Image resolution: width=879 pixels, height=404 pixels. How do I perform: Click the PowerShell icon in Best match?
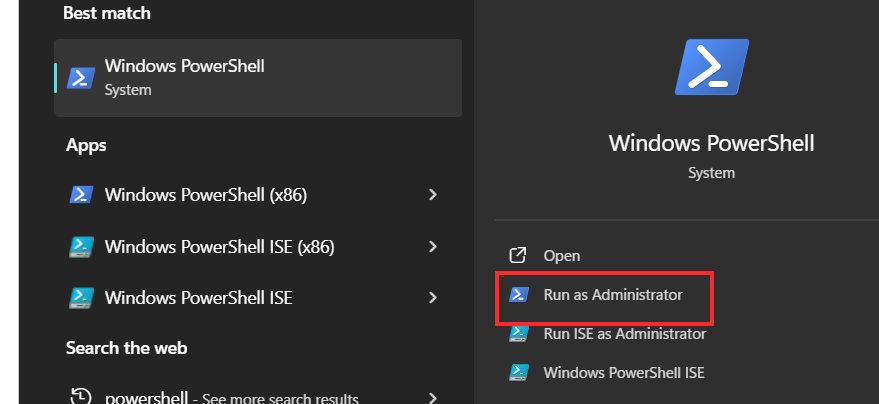[x=81, y=78]
